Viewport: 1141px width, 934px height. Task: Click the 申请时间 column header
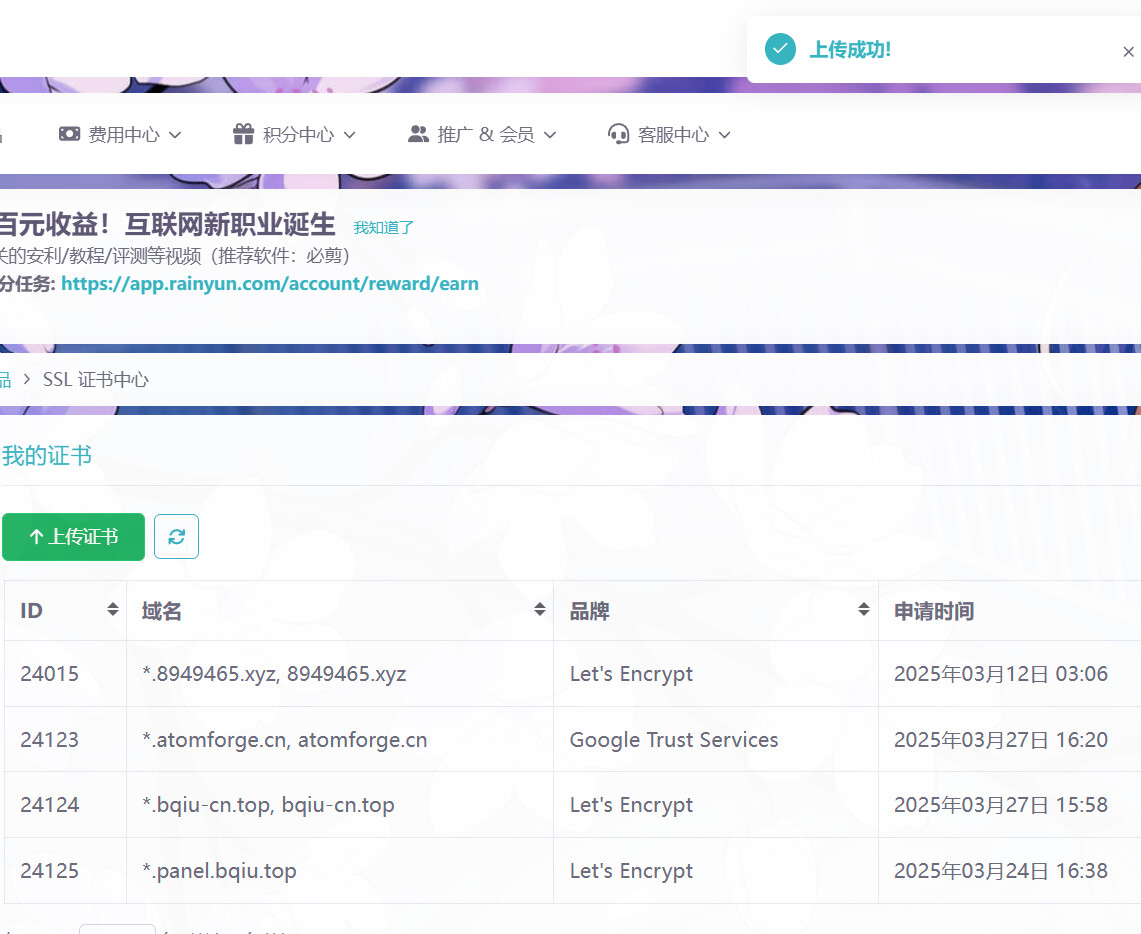tap(934, 611)
